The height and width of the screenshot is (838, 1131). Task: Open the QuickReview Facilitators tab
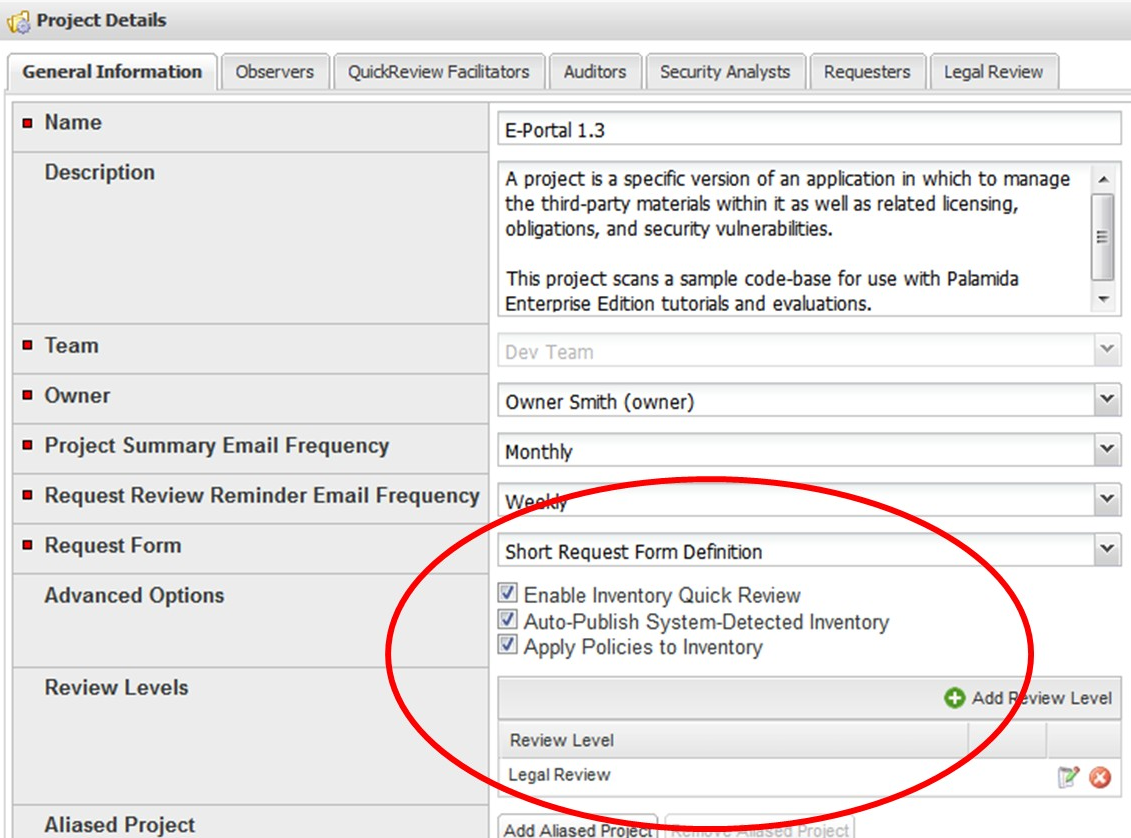point(438,72)
